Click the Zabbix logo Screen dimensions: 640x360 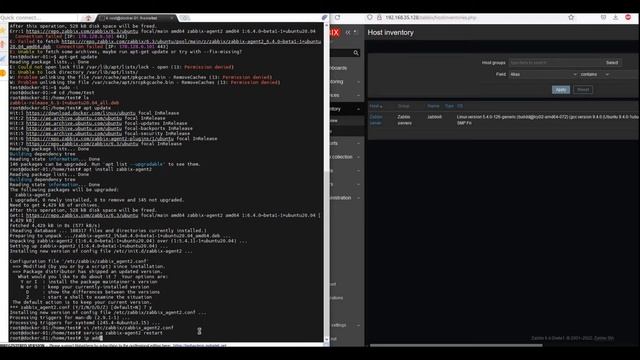click(334, 33)
